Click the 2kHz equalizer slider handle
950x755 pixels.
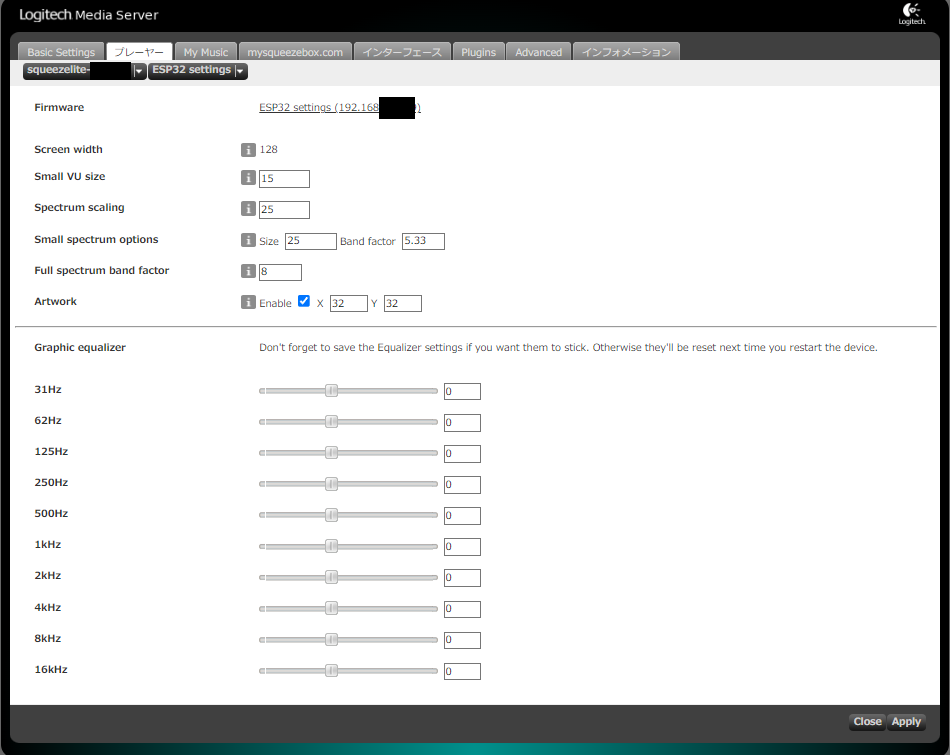pos(331,577)
